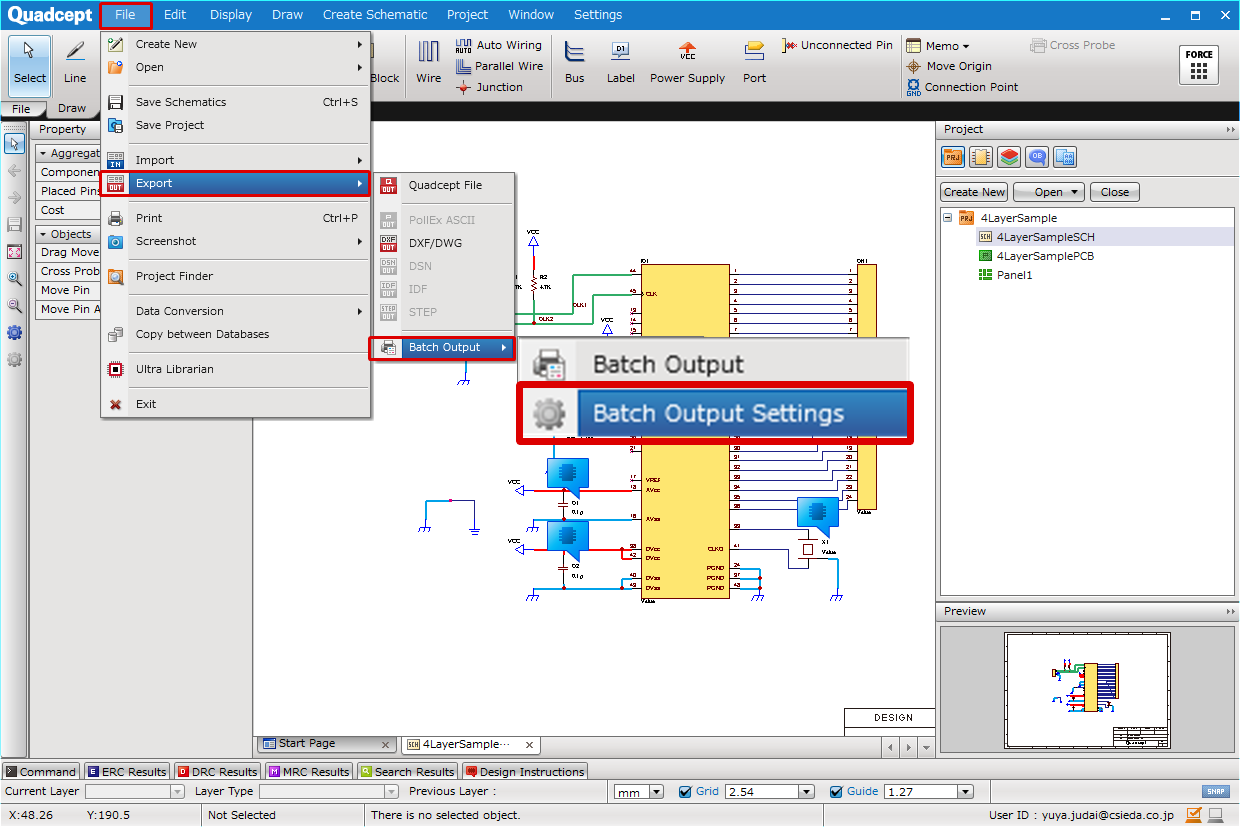
Task: Select Panel1 in project tree
Action: [1014, 275]
